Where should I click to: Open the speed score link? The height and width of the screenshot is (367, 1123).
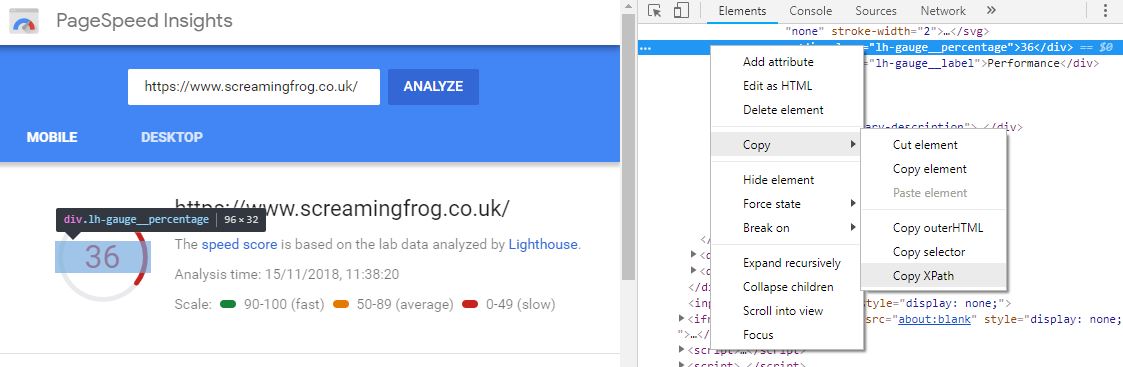pos(239,244)
